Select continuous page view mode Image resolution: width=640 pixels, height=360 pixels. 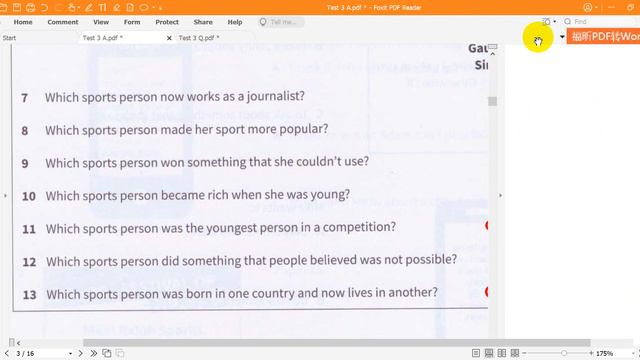click(489, 353)
